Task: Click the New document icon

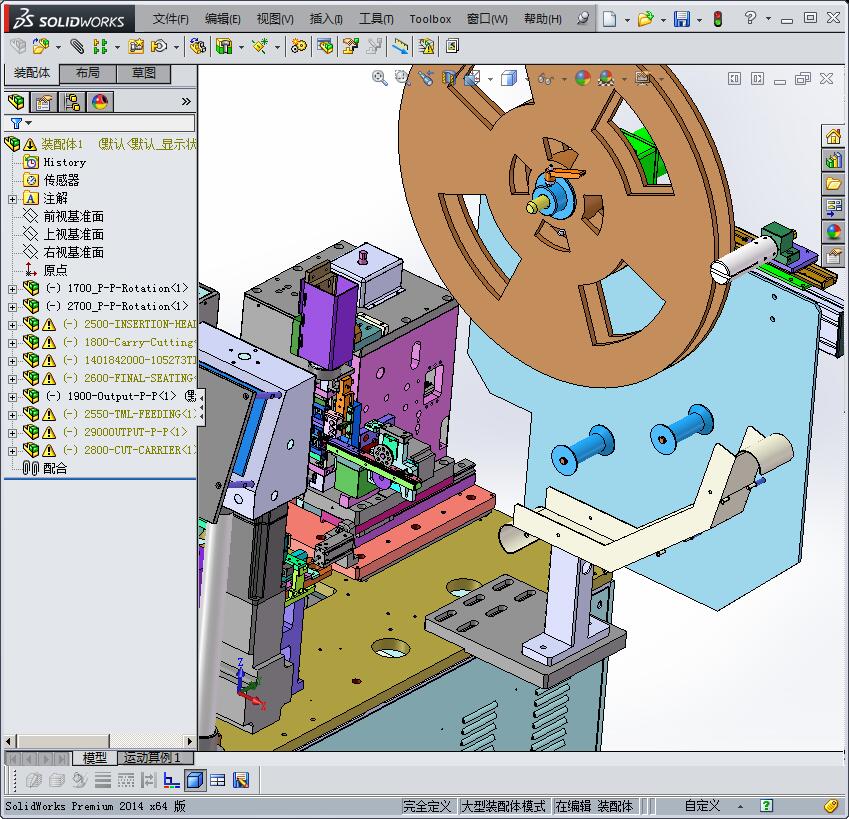Action: click(x=610, y=19)
